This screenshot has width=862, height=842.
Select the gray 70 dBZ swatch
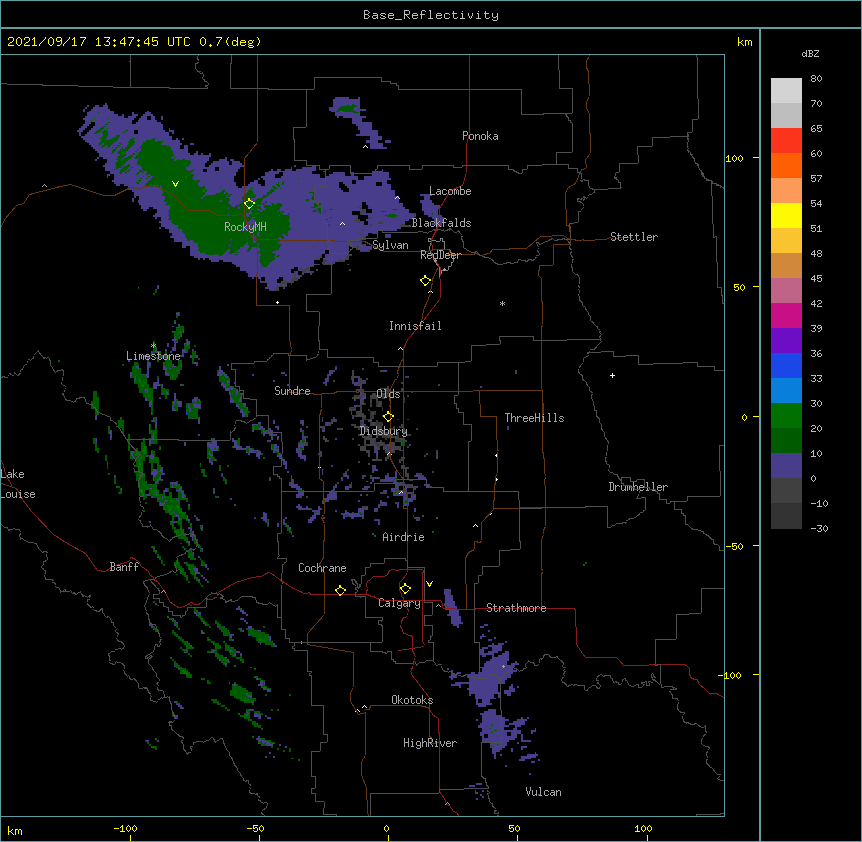tap(786, 115)
